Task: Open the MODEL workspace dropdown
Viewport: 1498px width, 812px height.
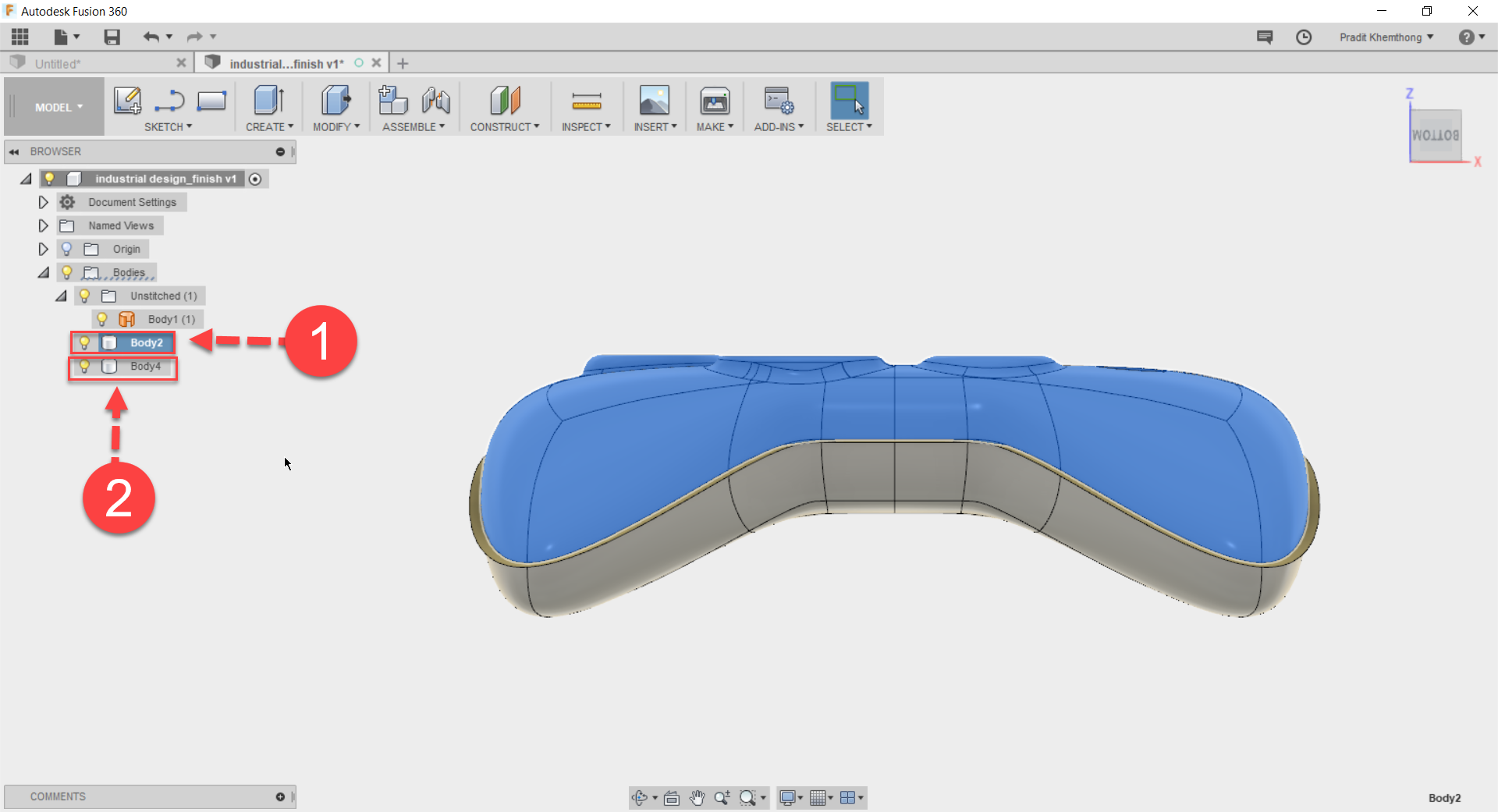Action: pyautogui.click(x=53, y=106)
